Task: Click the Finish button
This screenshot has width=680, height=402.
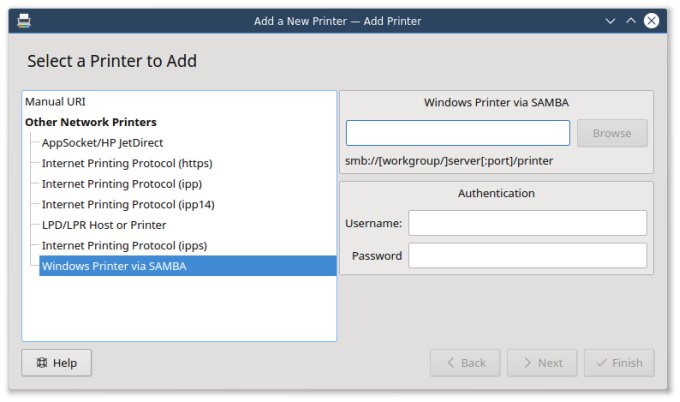Action: (619, 362)
